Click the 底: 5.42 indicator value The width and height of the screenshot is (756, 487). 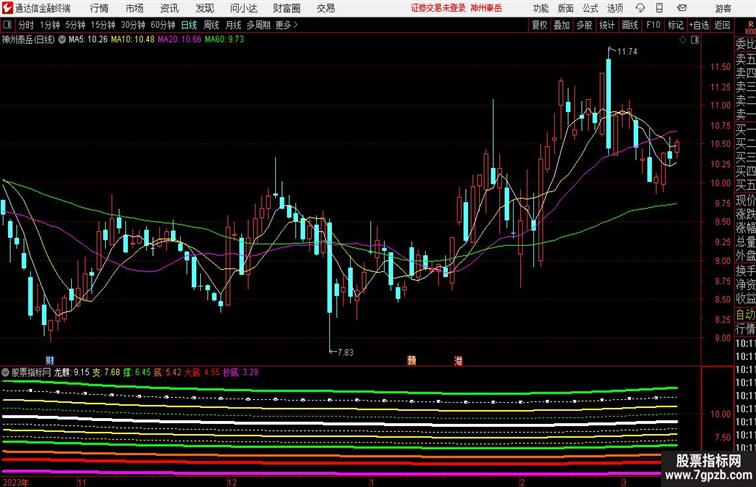tap(167, 372)
